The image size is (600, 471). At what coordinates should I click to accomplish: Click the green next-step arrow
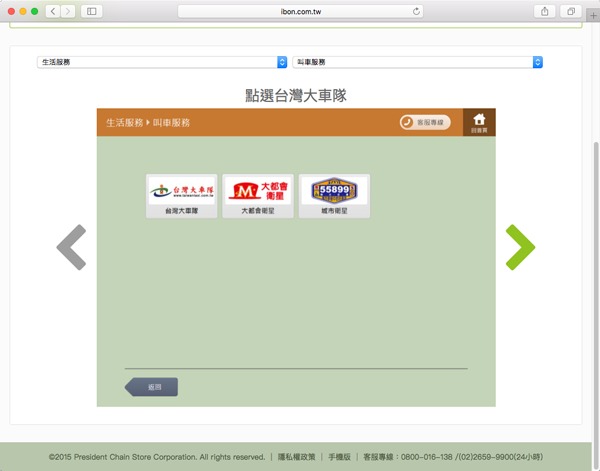click(520, 247)
